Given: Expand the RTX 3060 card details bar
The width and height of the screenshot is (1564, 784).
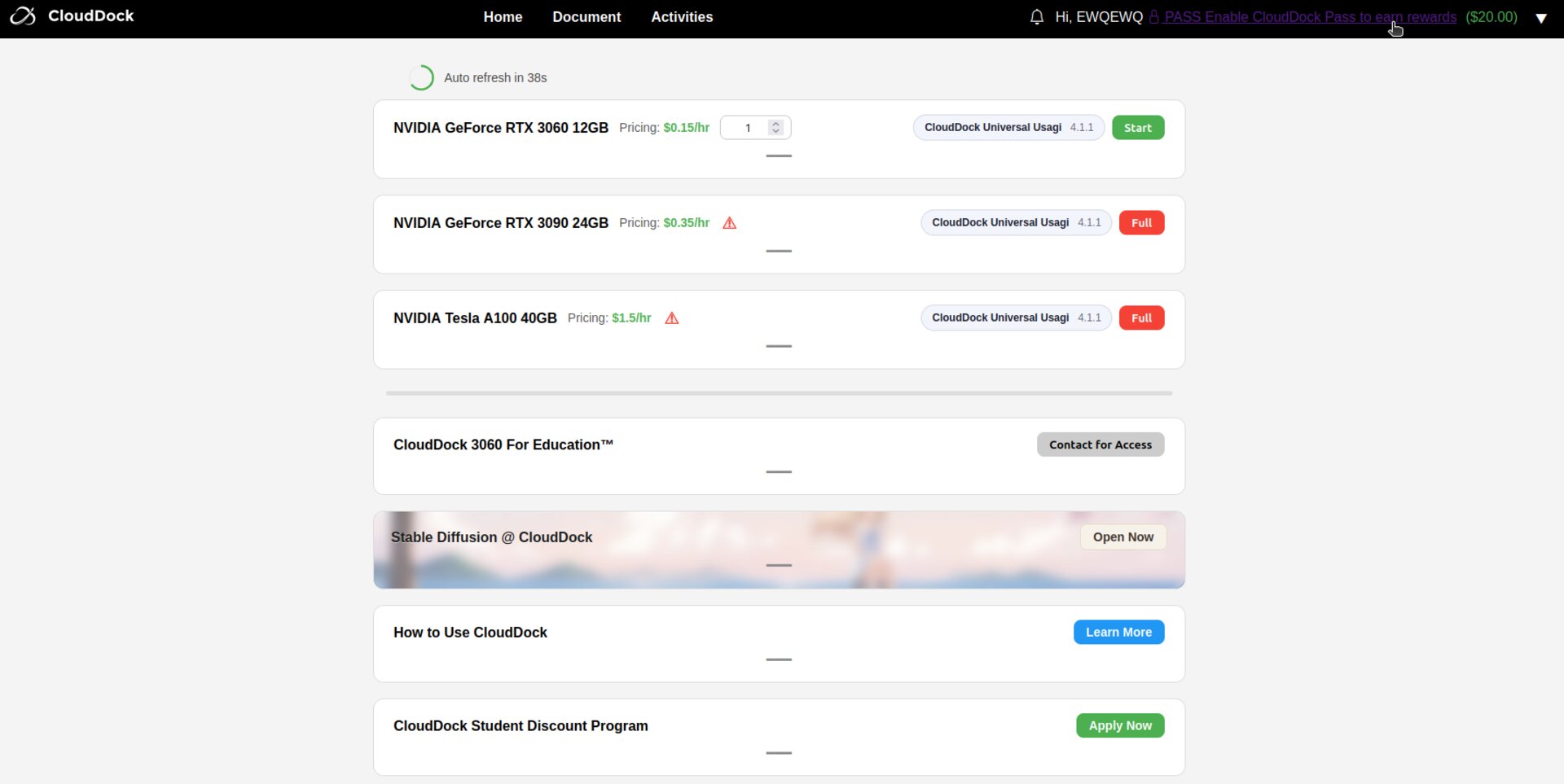Looking at the screenshot, I should [779, 155].
